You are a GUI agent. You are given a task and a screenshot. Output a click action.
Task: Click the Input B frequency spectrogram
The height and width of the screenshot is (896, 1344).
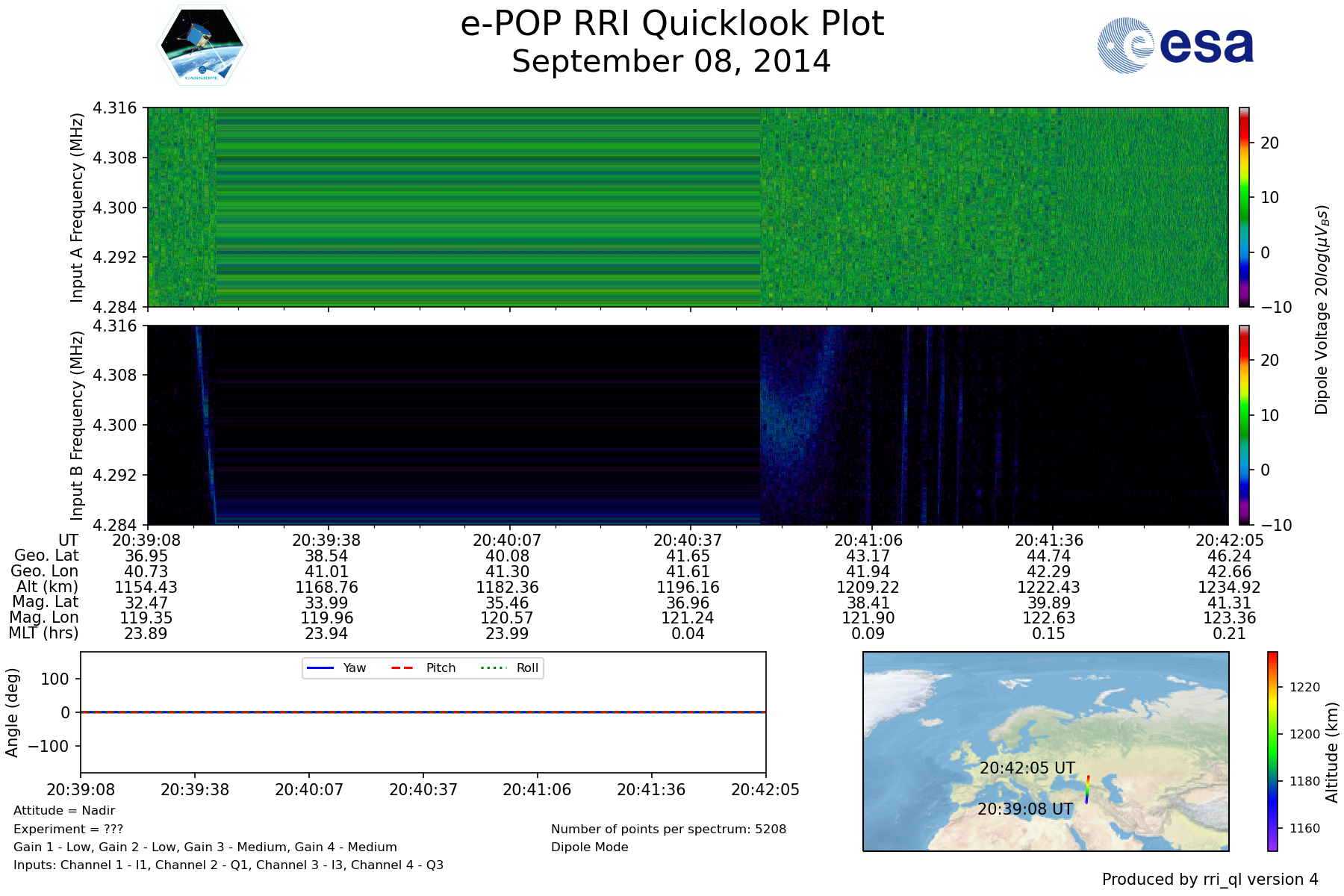[x=687, y=425]
